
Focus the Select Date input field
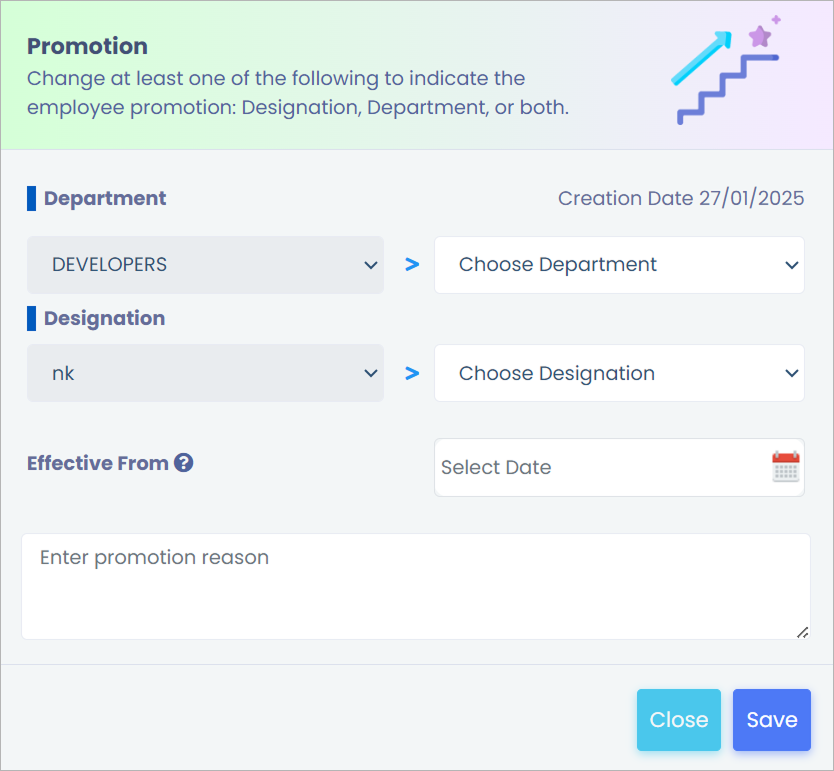pos(600,467)
